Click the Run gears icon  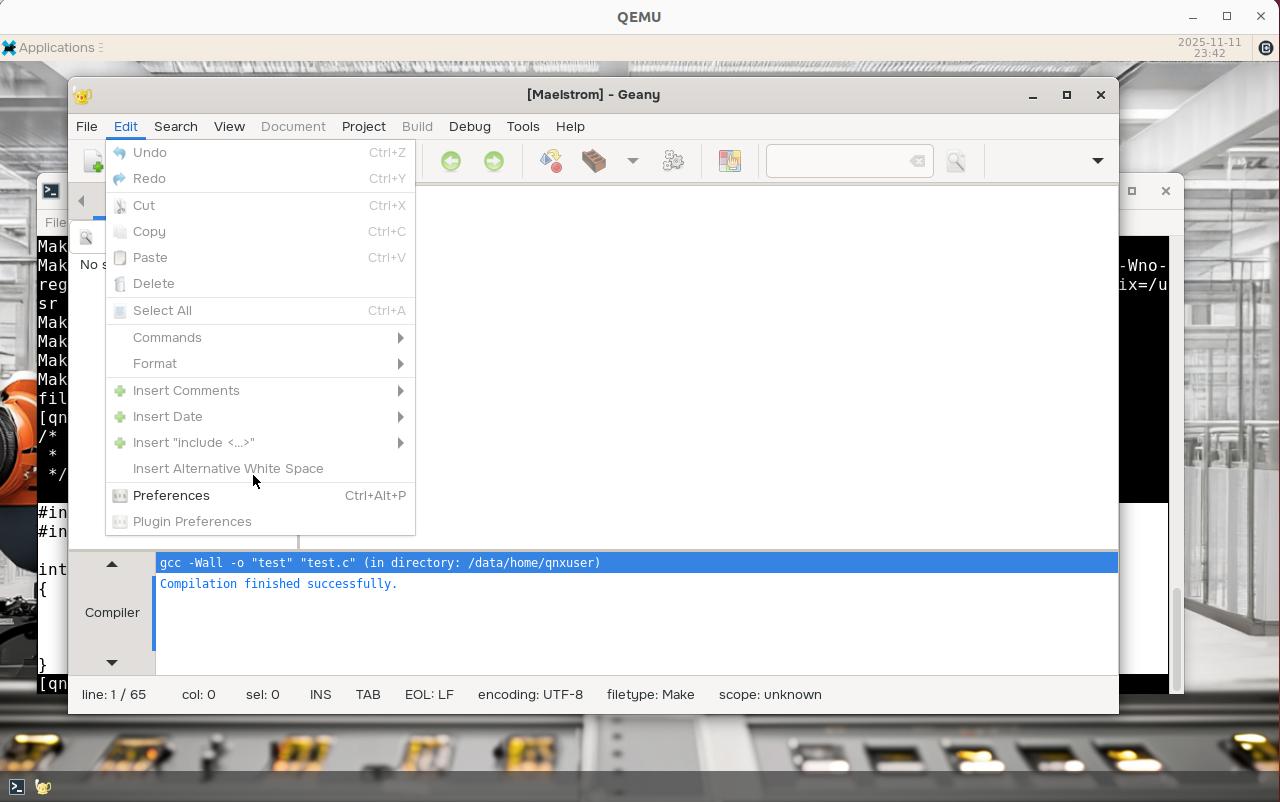click(x=673, y=161)
